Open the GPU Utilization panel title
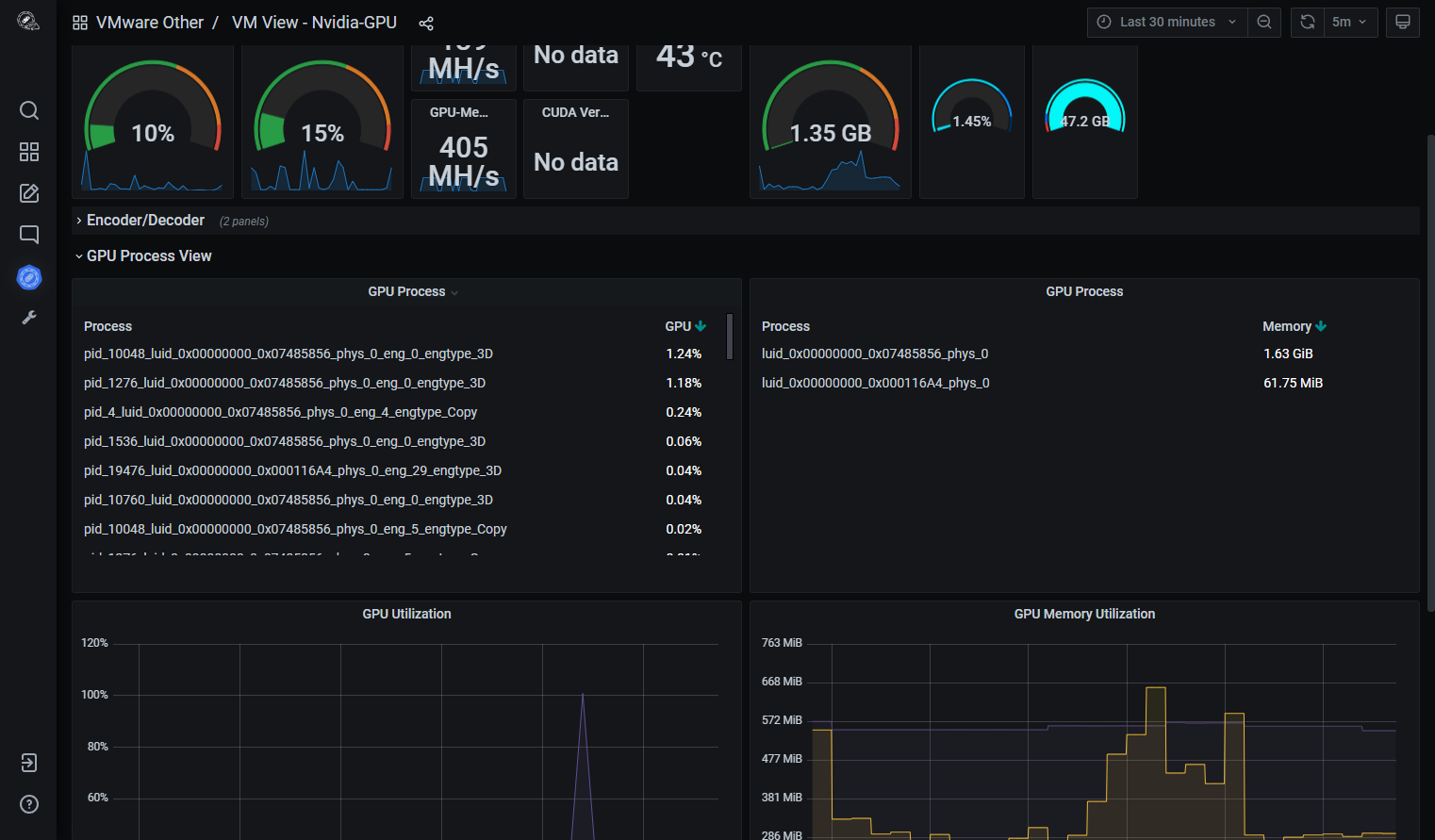Image resolution: width=1435 pixels, height=840 pixels. [406, 614]
